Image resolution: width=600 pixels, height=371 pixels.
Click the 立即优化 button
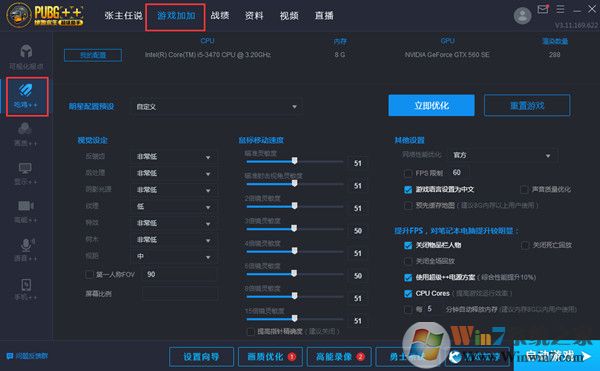click(431, 106)
